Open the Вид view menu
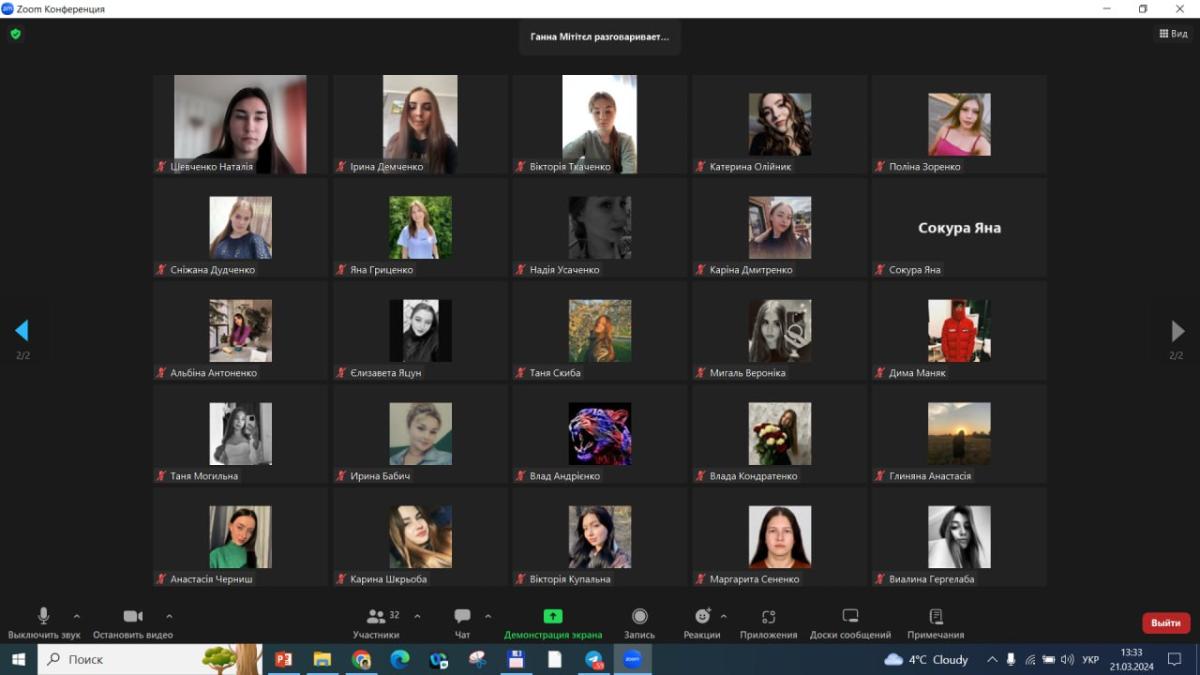Image resolution: width=1200 pixels, height=675 pixels. (1173, 34)
